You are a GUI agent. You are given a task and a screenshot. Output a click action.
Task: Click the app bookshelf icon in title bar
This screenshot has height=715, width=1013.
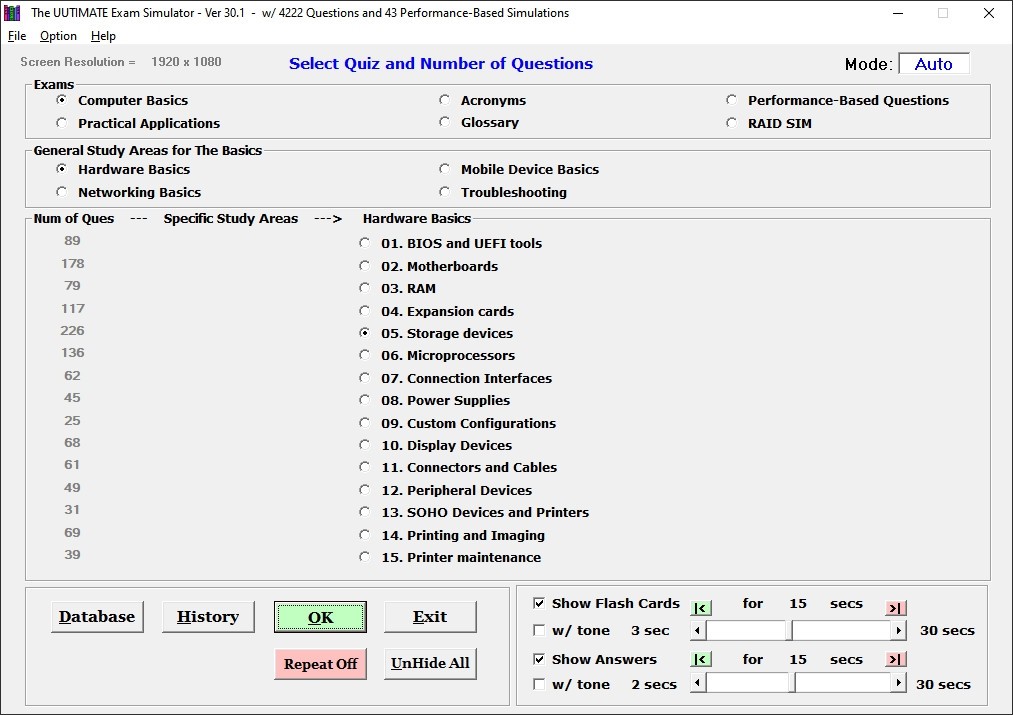point(12,12)
